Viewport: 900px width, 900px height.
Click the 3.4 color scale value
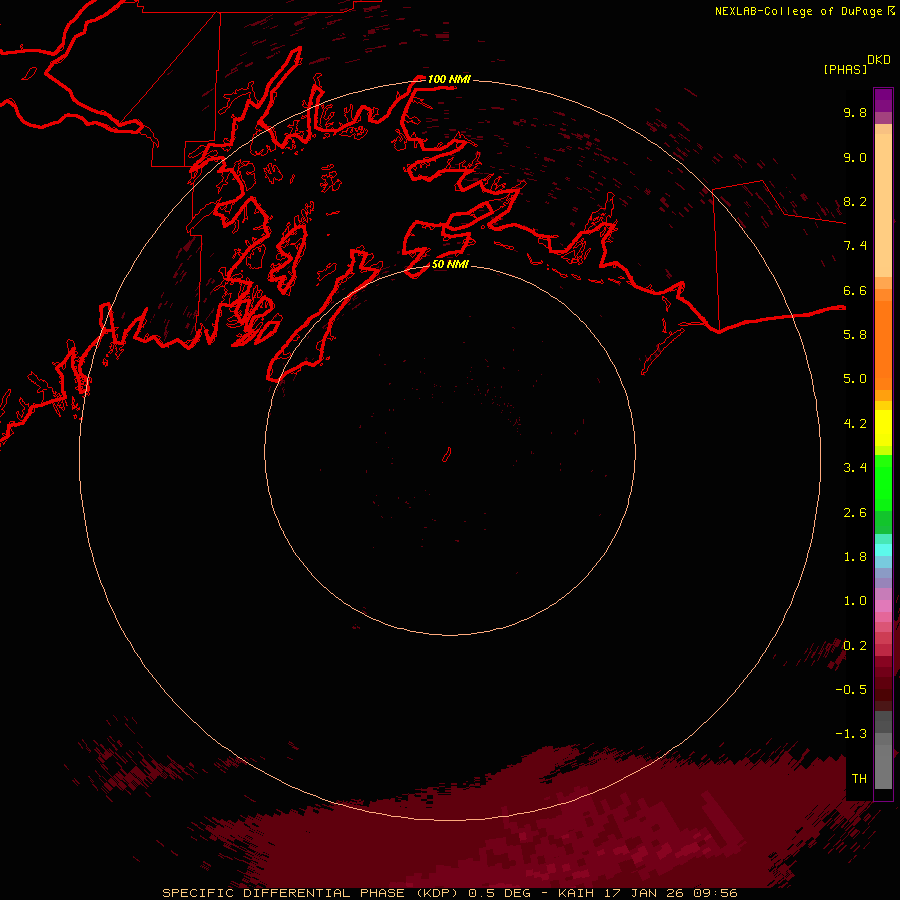tap(855, 467)
